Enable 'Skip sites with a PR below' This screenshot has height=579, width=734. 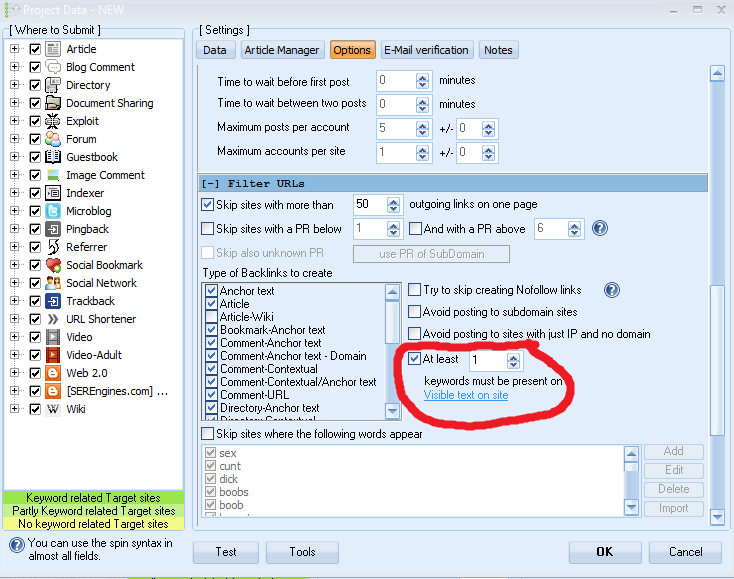(x=208, y=229)
